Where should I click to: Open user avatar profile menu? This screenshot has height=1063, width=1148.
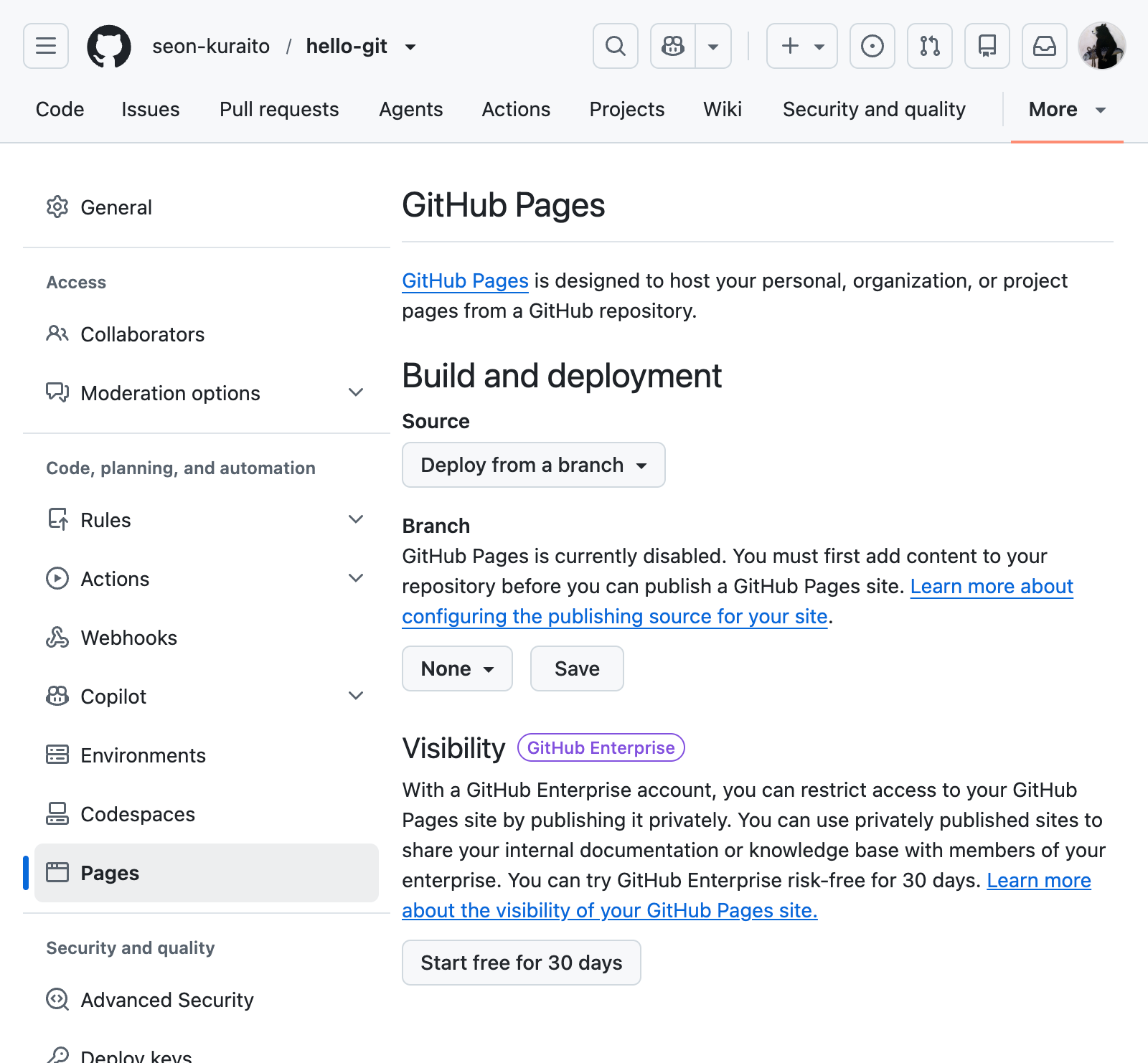[x=1102, y=46]
